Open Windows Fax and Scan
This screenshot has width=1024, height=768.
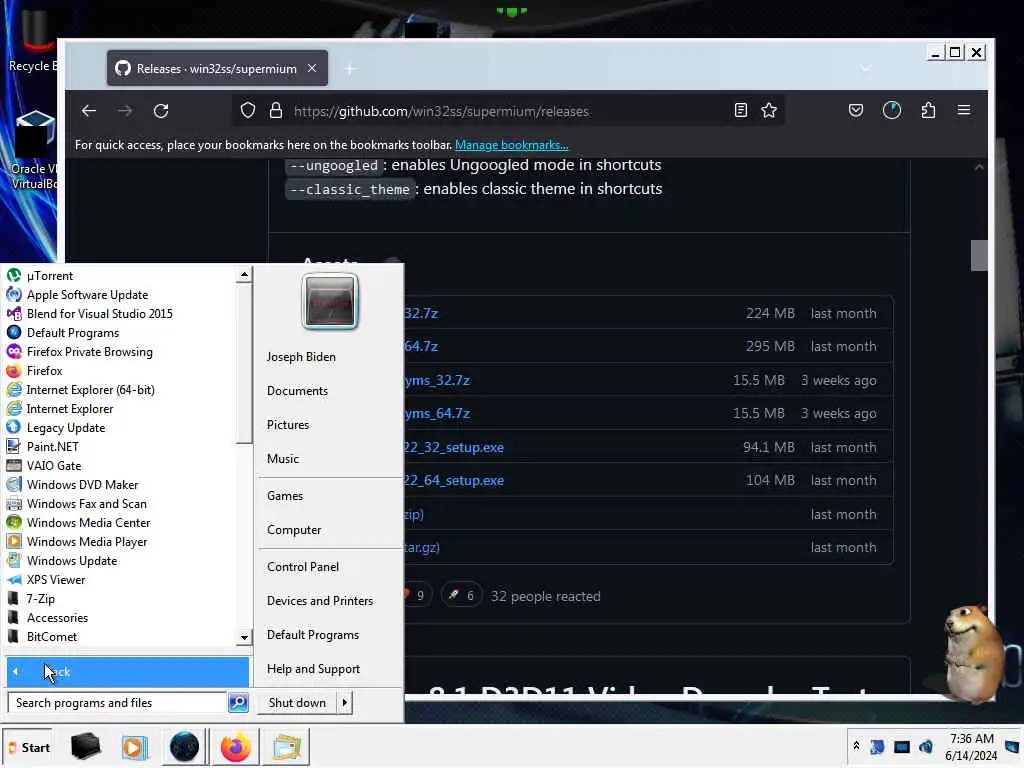86,504
